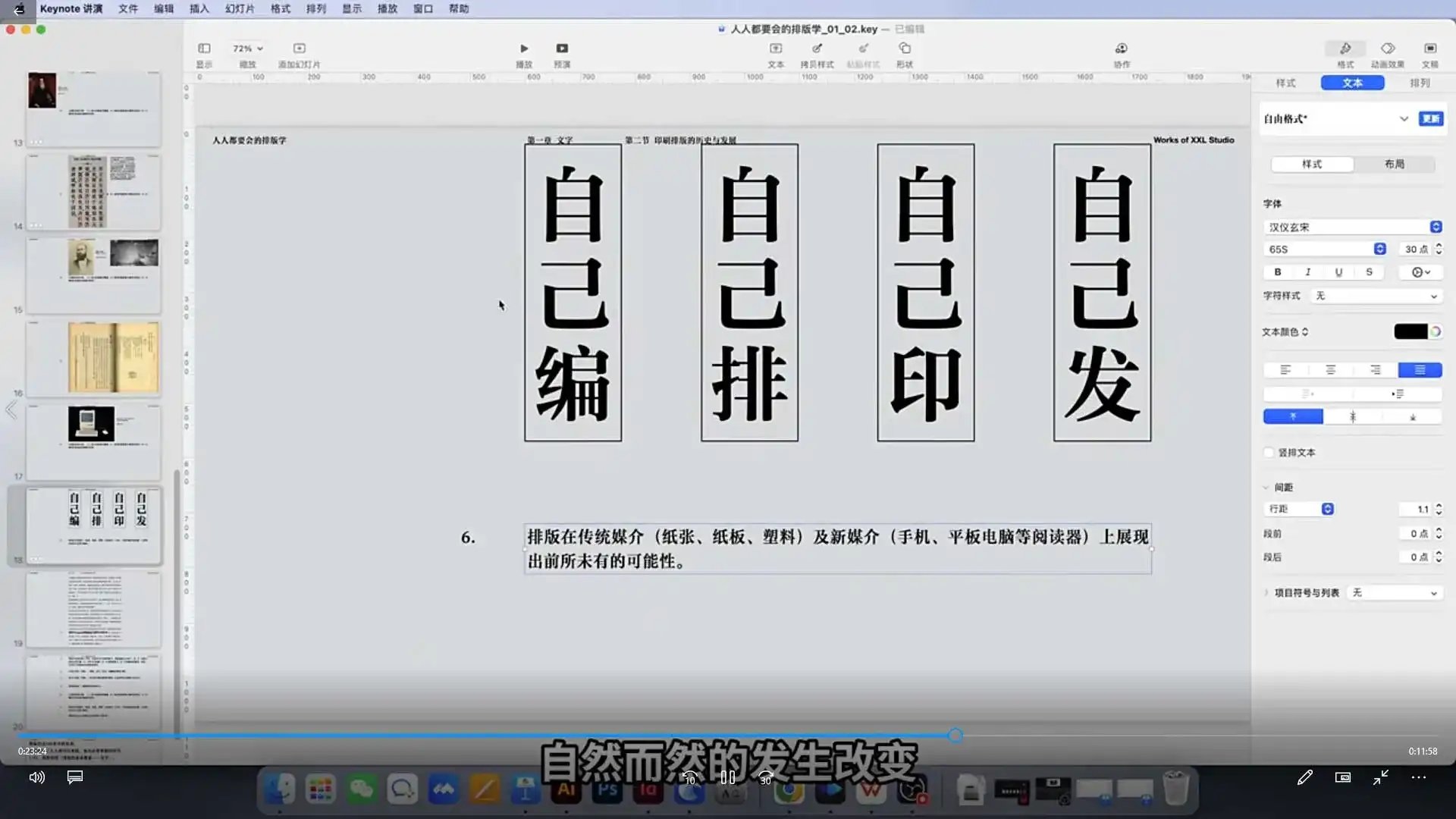
Task: Click the Collaborate icon in toolbar
Action: (1121, 49)
